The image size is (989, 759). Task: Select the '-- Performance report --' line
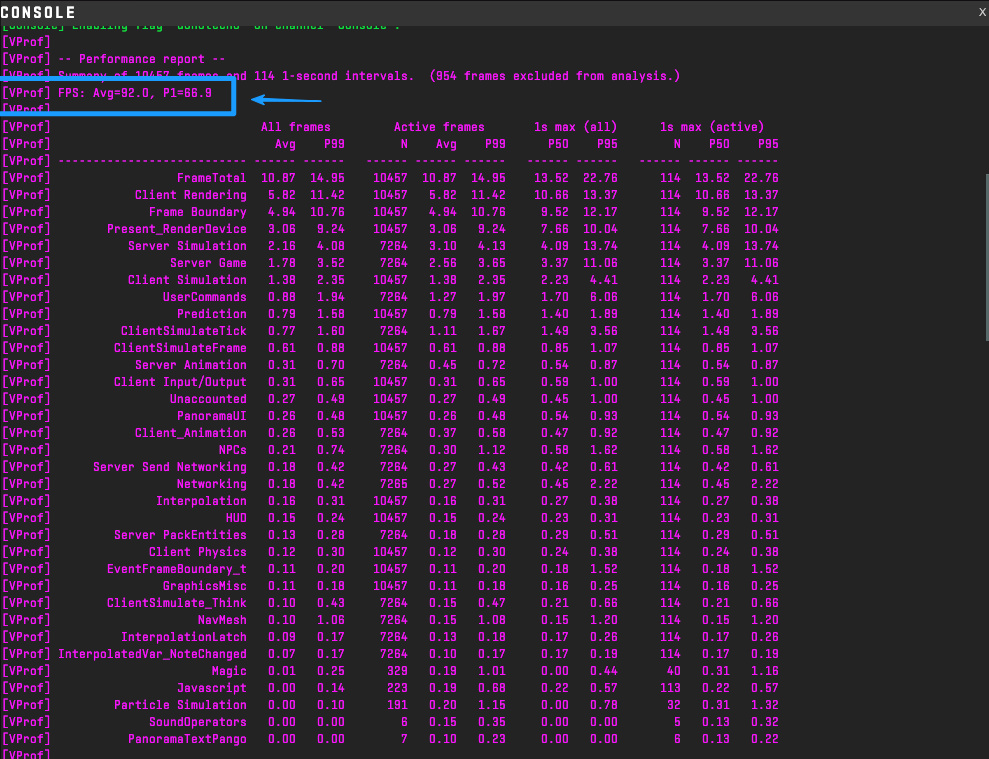click(141, 59)
